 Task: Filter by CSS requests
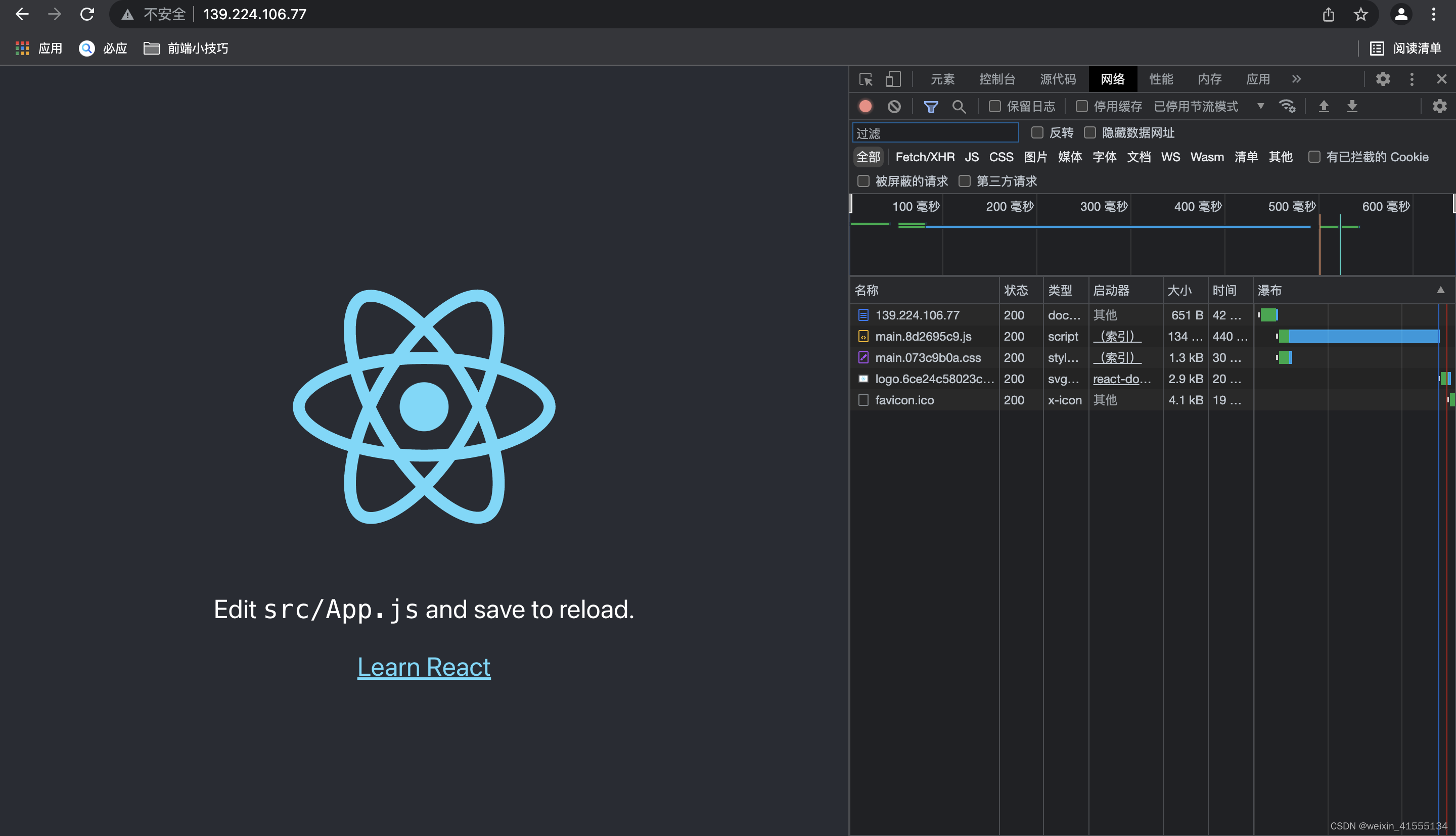click(1000, 157)
